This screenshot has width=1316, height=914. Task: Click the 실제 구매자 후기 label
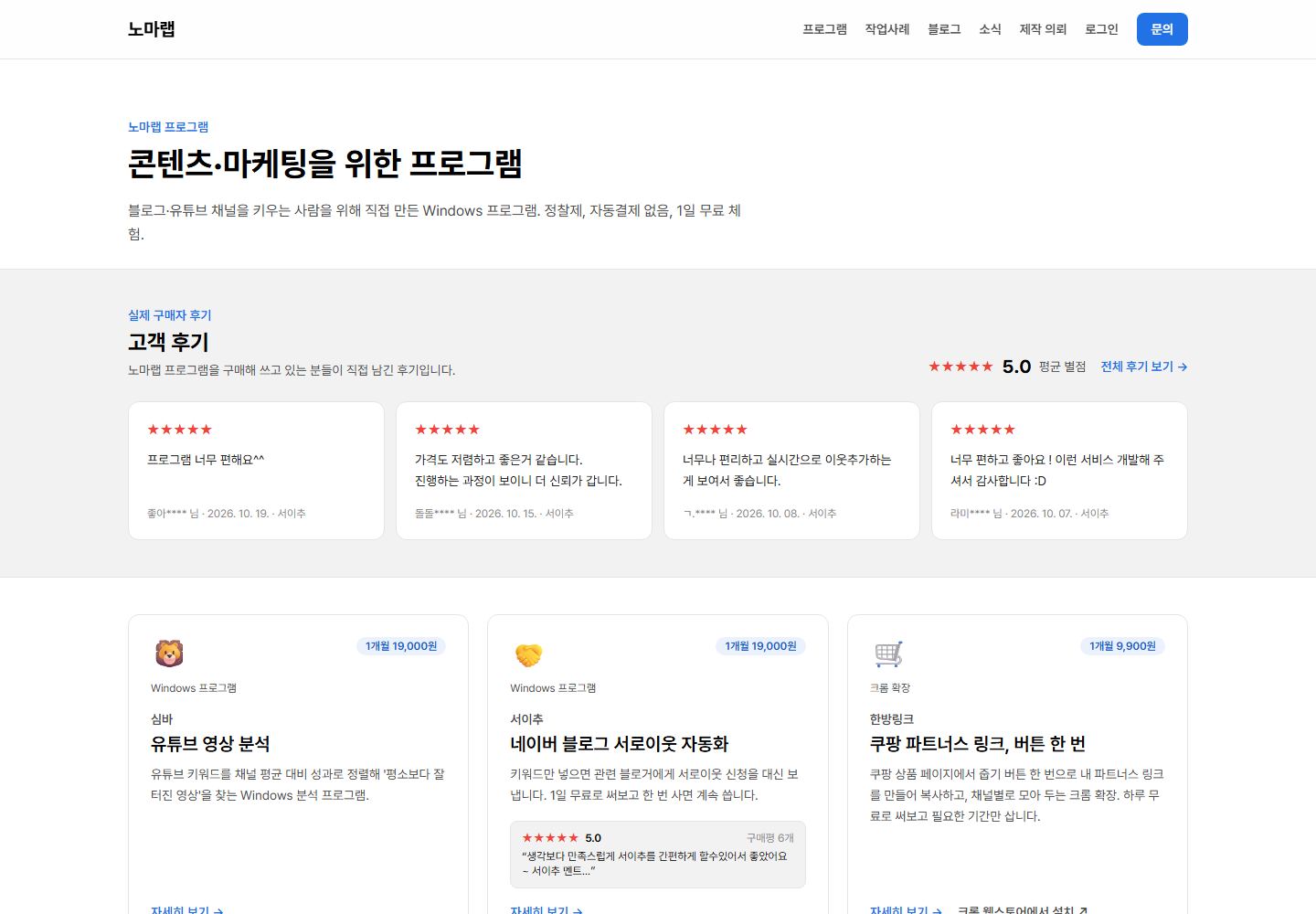[x=169, y=315]
